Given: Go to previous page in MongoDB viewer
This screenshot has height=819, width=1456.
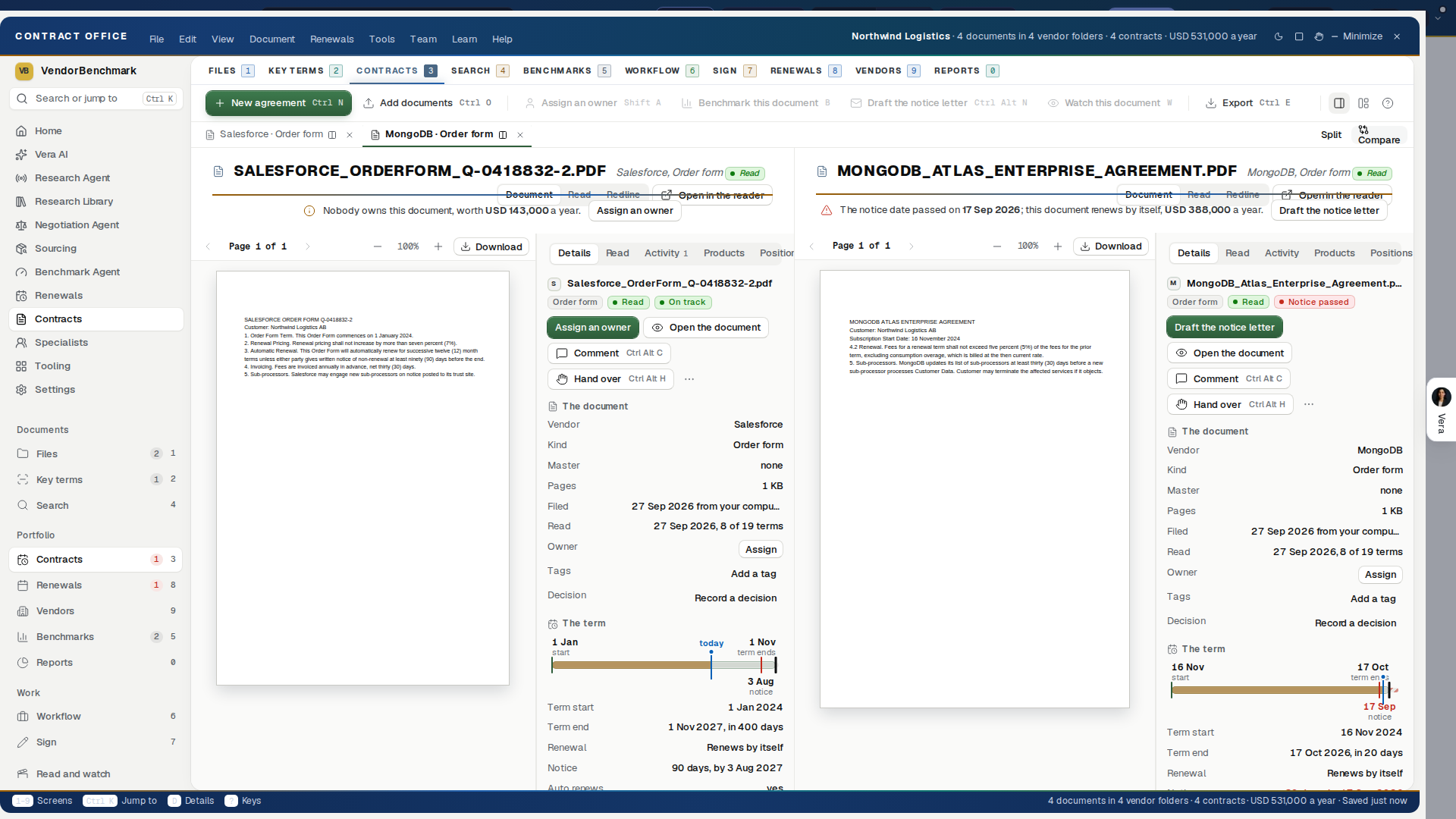Looking at the screenshot, I should click(x=811, y=246).
